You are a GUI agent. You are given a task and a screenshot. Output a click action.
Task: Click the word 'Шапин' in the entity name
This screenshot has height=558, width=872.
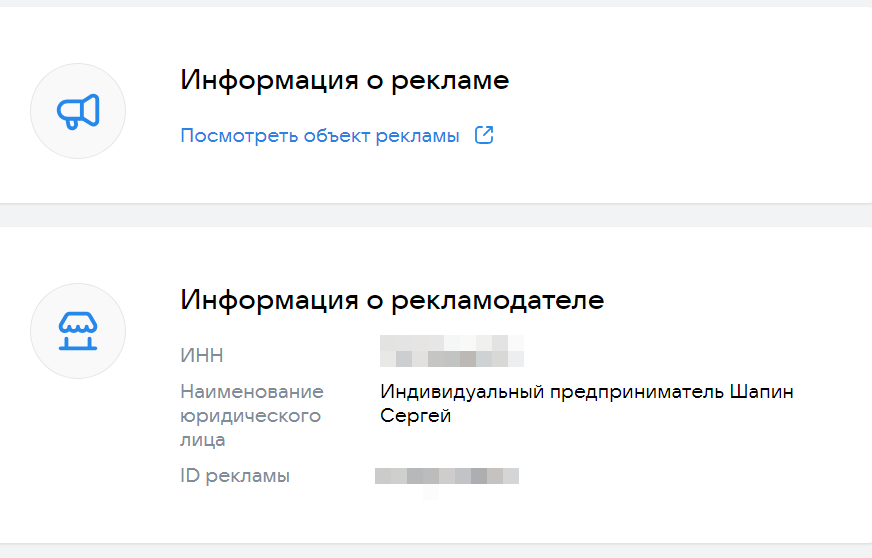761,391
